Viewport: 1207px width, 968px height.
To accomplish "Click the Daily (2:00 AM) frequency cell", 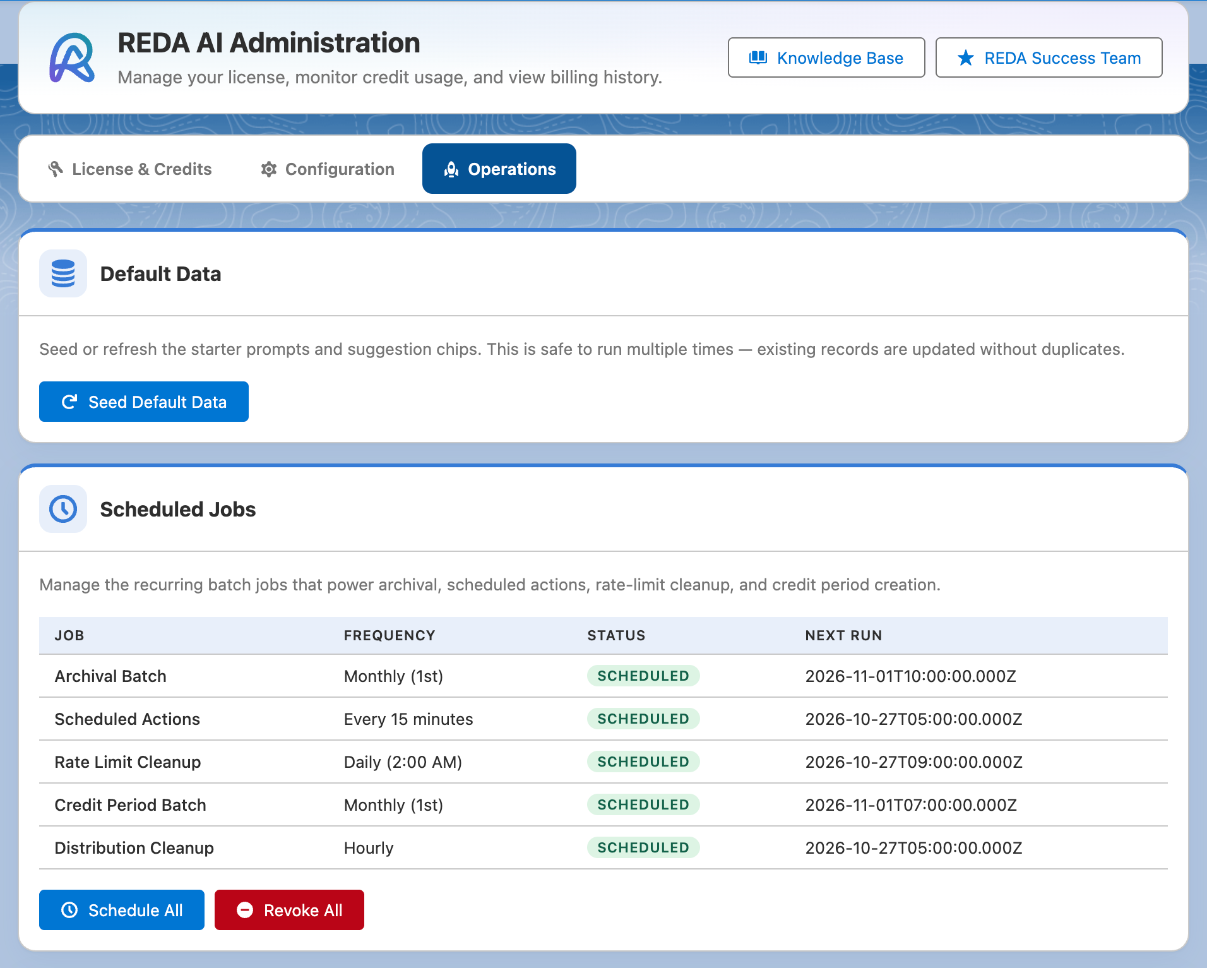I will coord(403,762).
